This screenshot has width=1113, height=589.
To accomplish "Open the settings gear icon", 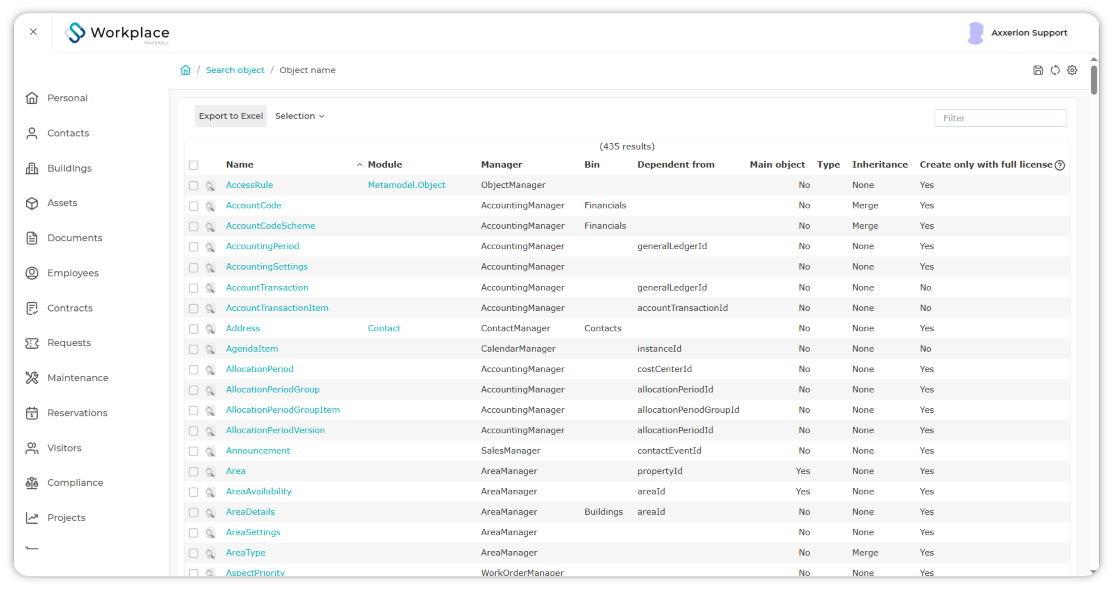I will pyautogui.click(x=1073, y=70).
